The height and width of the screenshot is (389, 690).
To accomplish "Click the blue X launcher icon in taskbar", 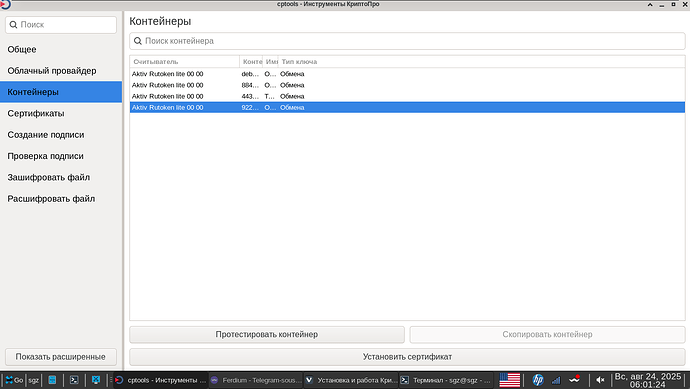I will (x=95, y=380).
